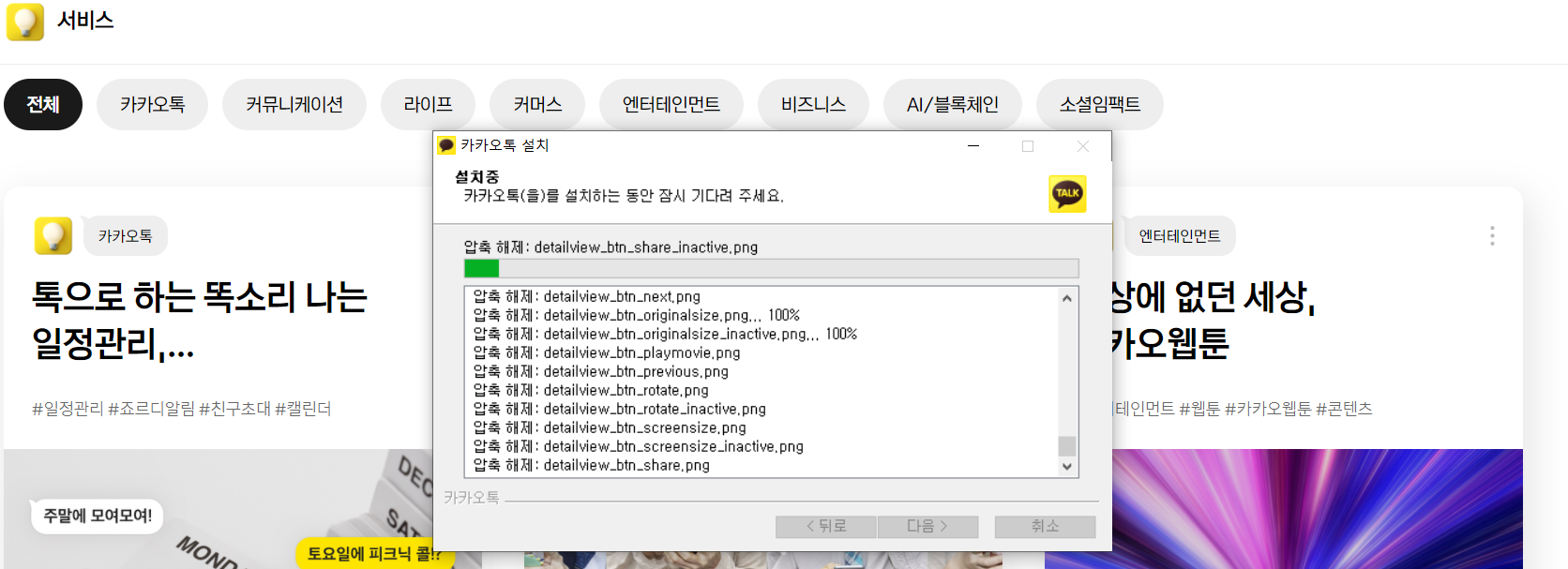The height and width of the screenshot is (569, 1568).
Task: Click the #일정관리 hashtag
Action: tap(68, 409)
